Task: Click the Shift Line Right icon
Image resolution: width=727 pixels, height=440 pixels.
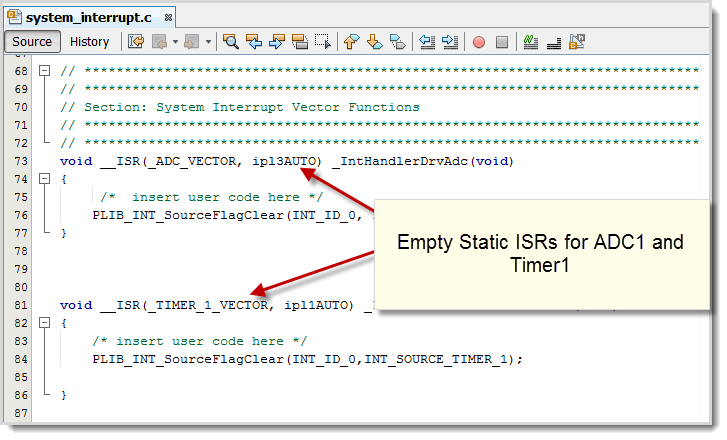Action: coord(450,42)
